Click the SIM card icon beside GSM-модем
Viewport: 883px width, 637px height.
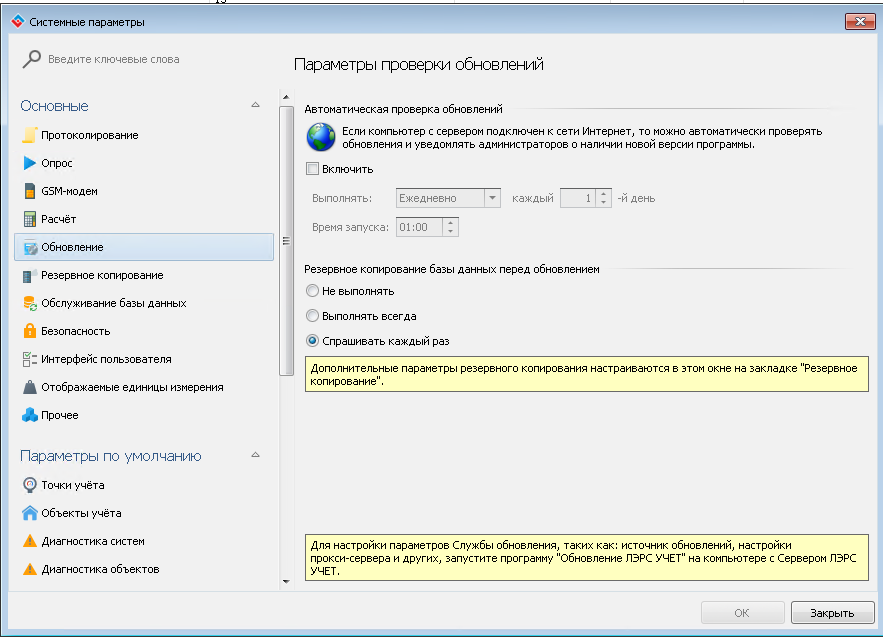[x=30, y=191]
